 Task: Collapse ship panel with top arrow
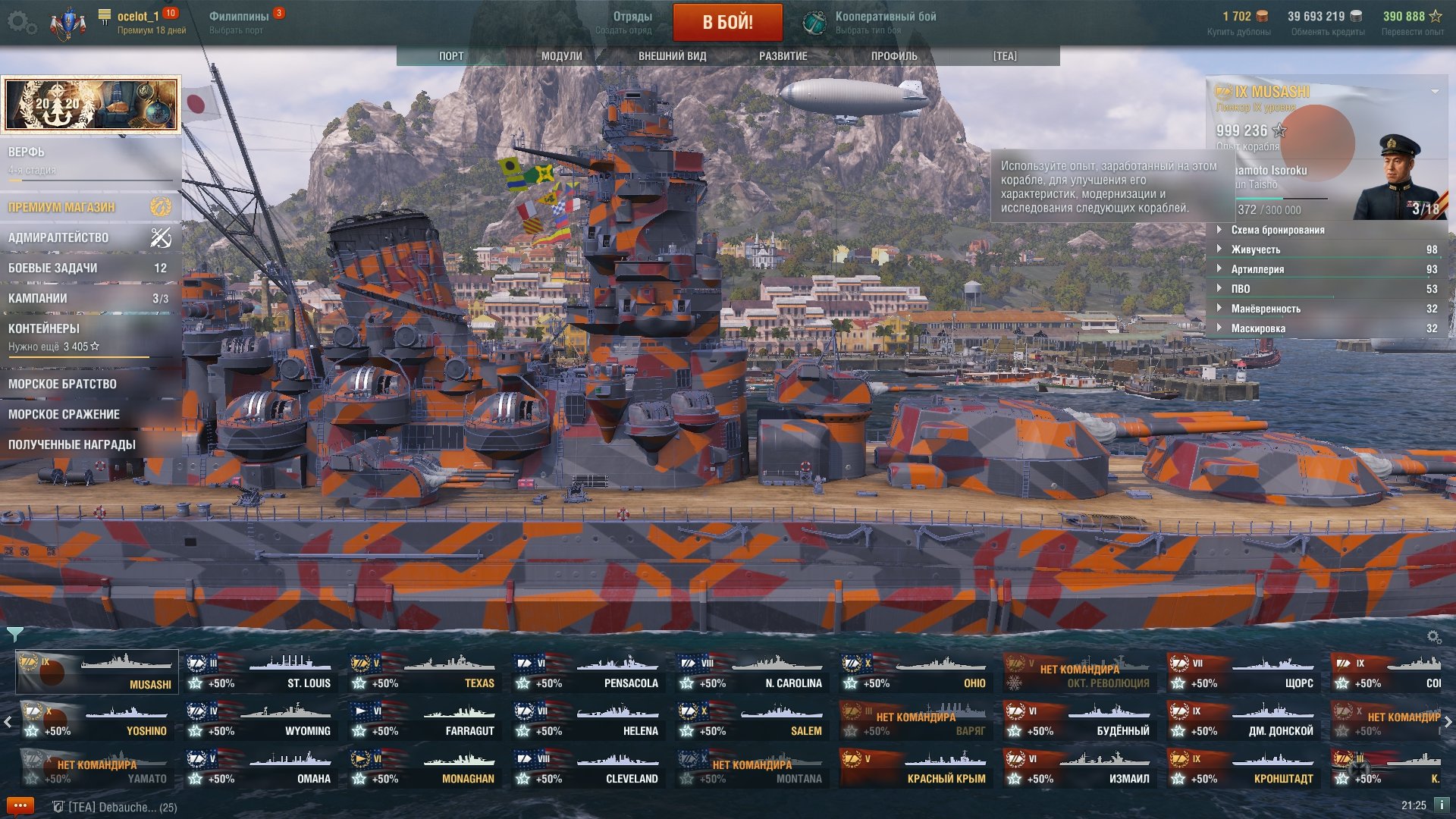click(x=1435, y=91)
